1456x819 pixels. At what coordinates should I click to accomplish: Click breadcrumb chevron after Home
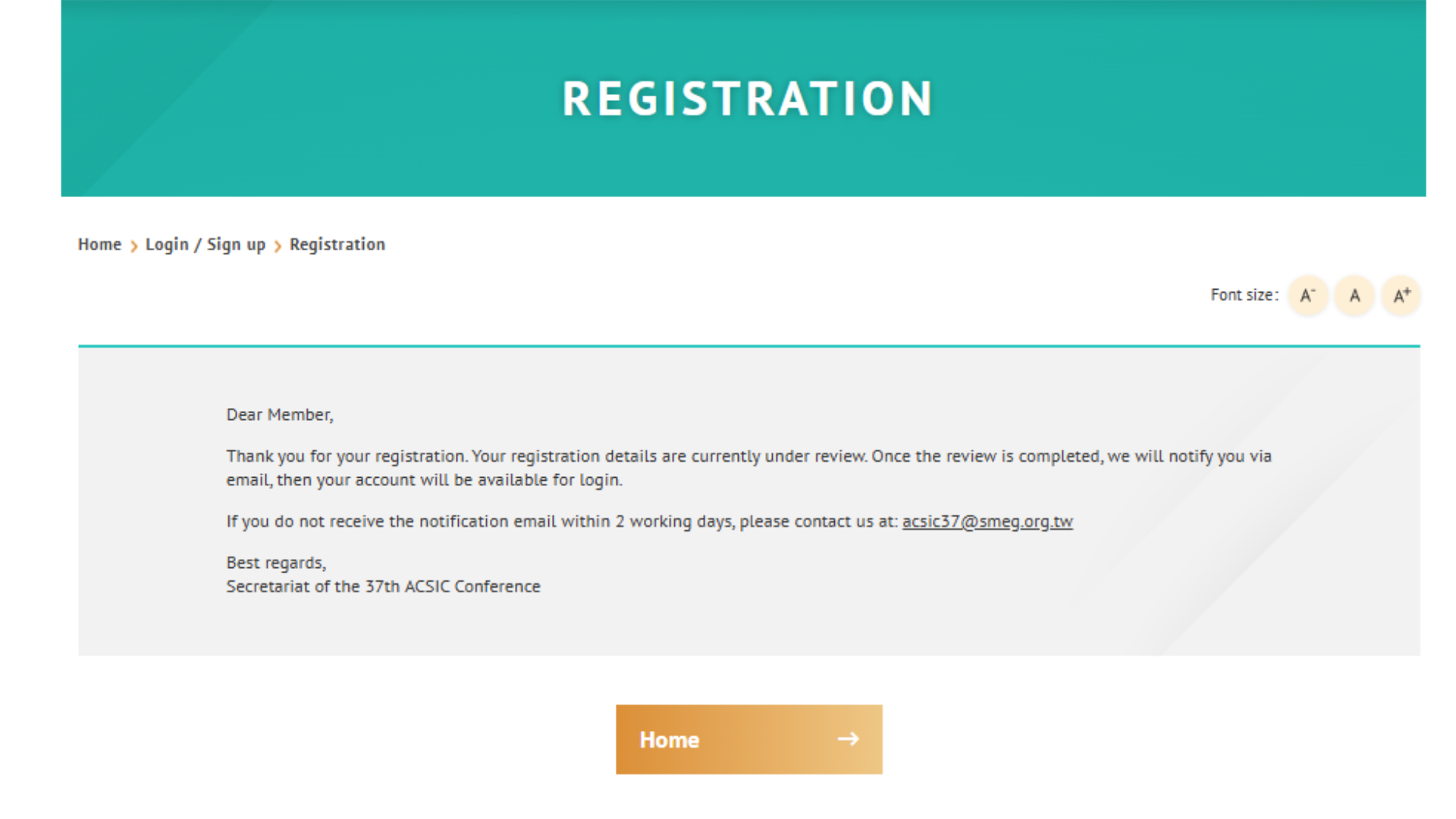coord(133,246)
